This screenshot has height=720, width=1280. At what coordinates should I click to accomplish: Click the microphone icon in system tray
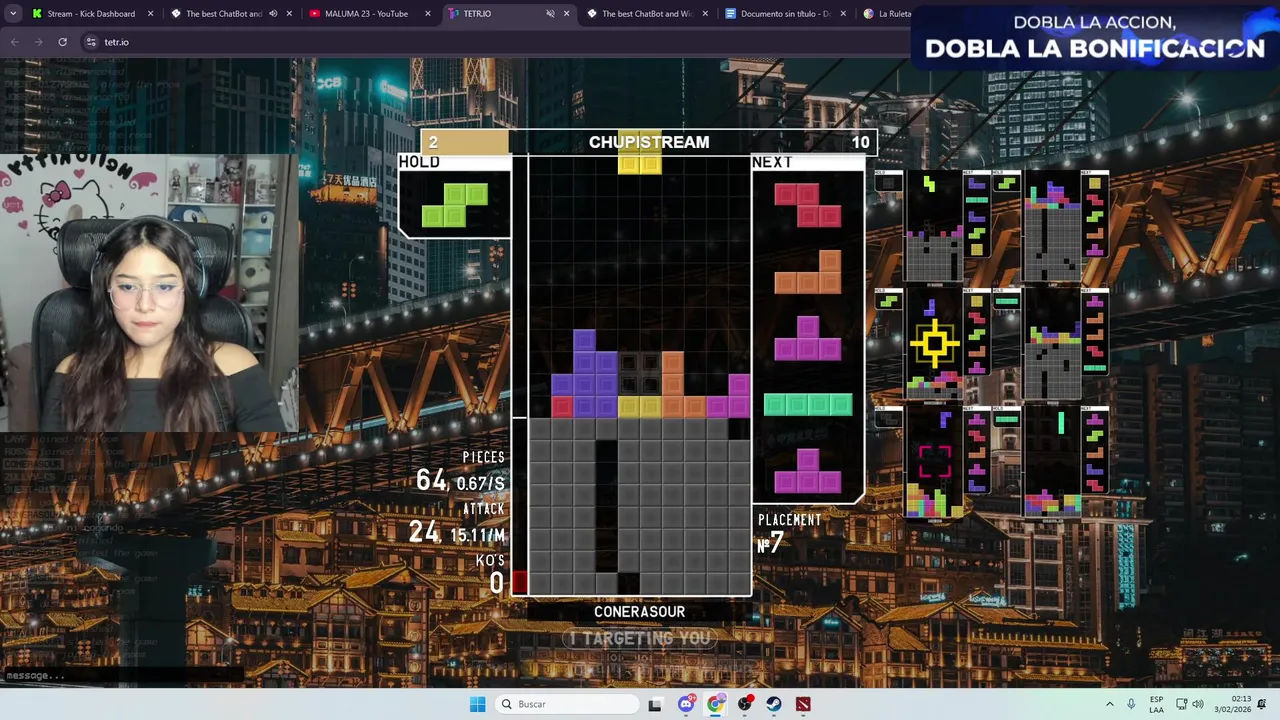[x=1131, y=704]
